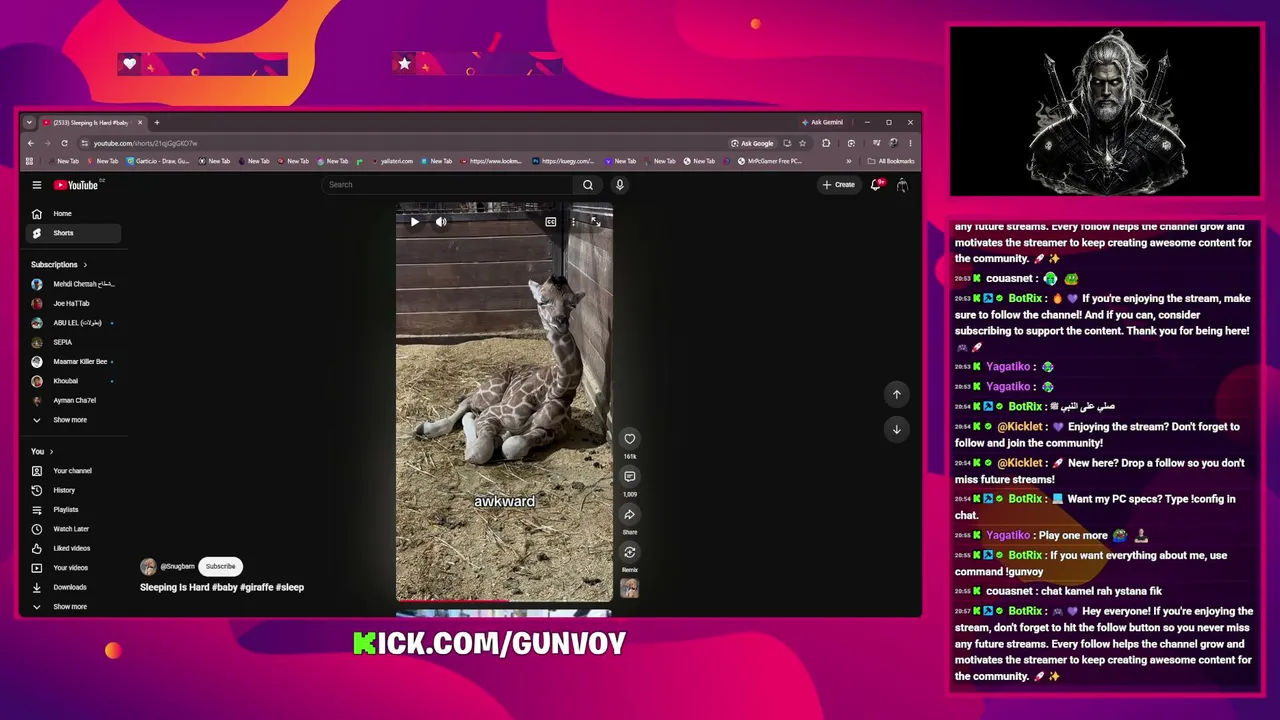Go to the YouTube logo home link

(77, 185)
